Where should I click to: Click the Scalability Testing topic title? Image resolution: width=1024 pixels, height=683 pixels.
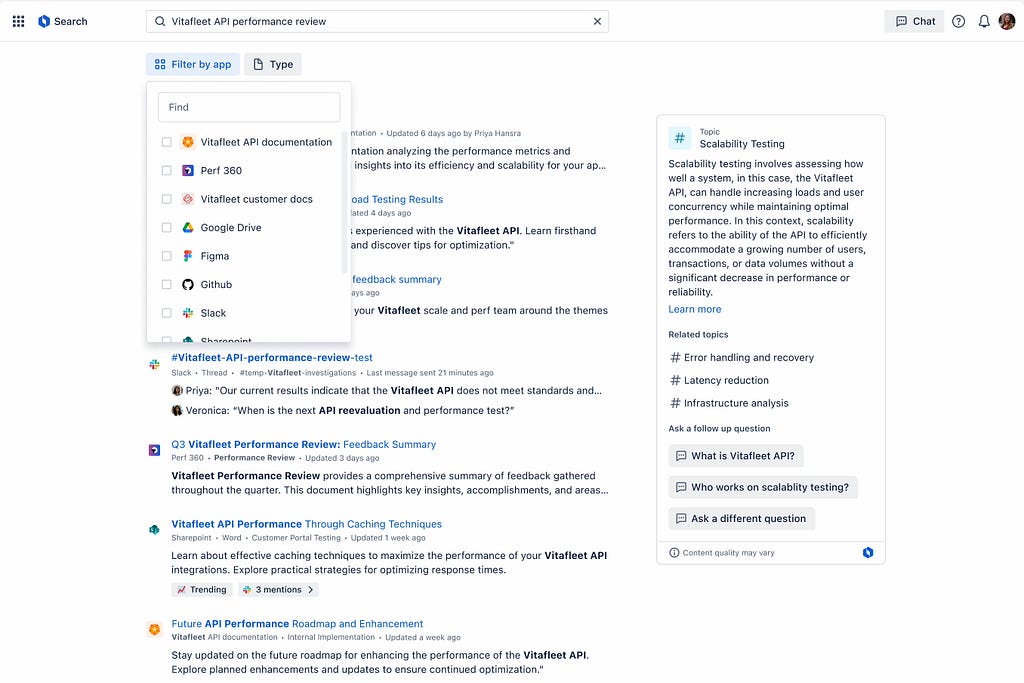742,144
